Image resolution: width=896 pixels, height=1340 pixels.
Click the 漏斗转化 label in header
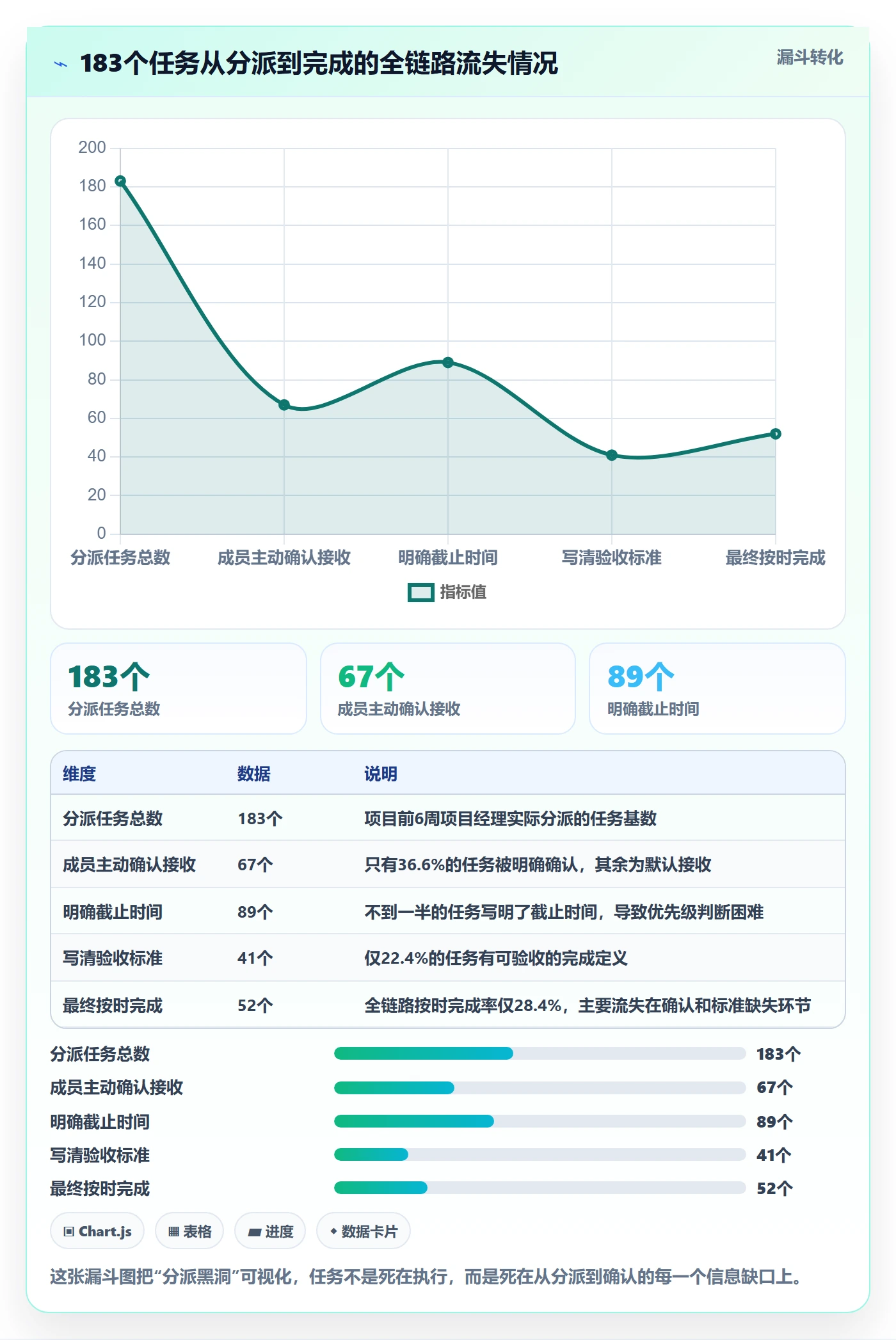(810, 58)
